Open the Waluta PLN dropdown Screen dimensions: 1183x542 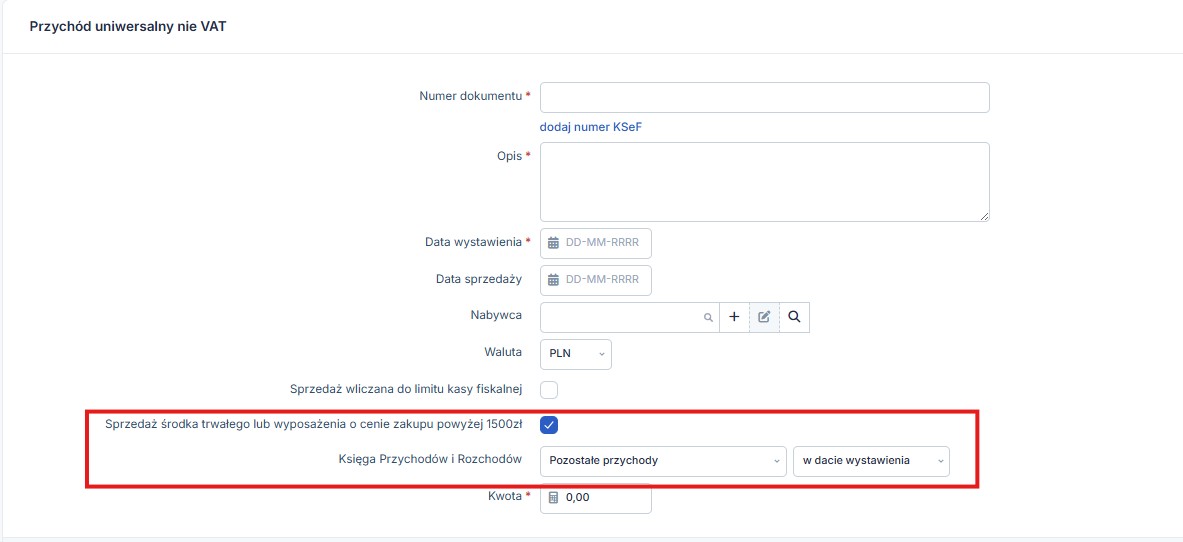tap(576, 354)
